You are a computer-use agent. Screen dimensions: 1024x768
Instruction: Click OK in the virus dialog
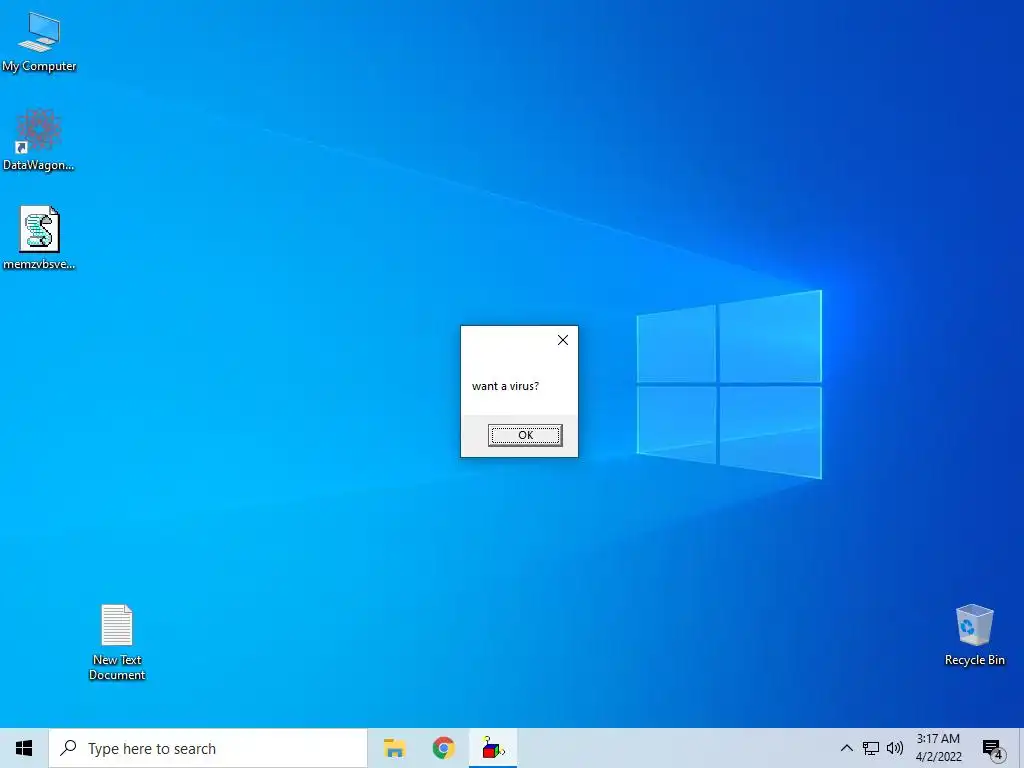pyautogui.click(x=525, y=435)
